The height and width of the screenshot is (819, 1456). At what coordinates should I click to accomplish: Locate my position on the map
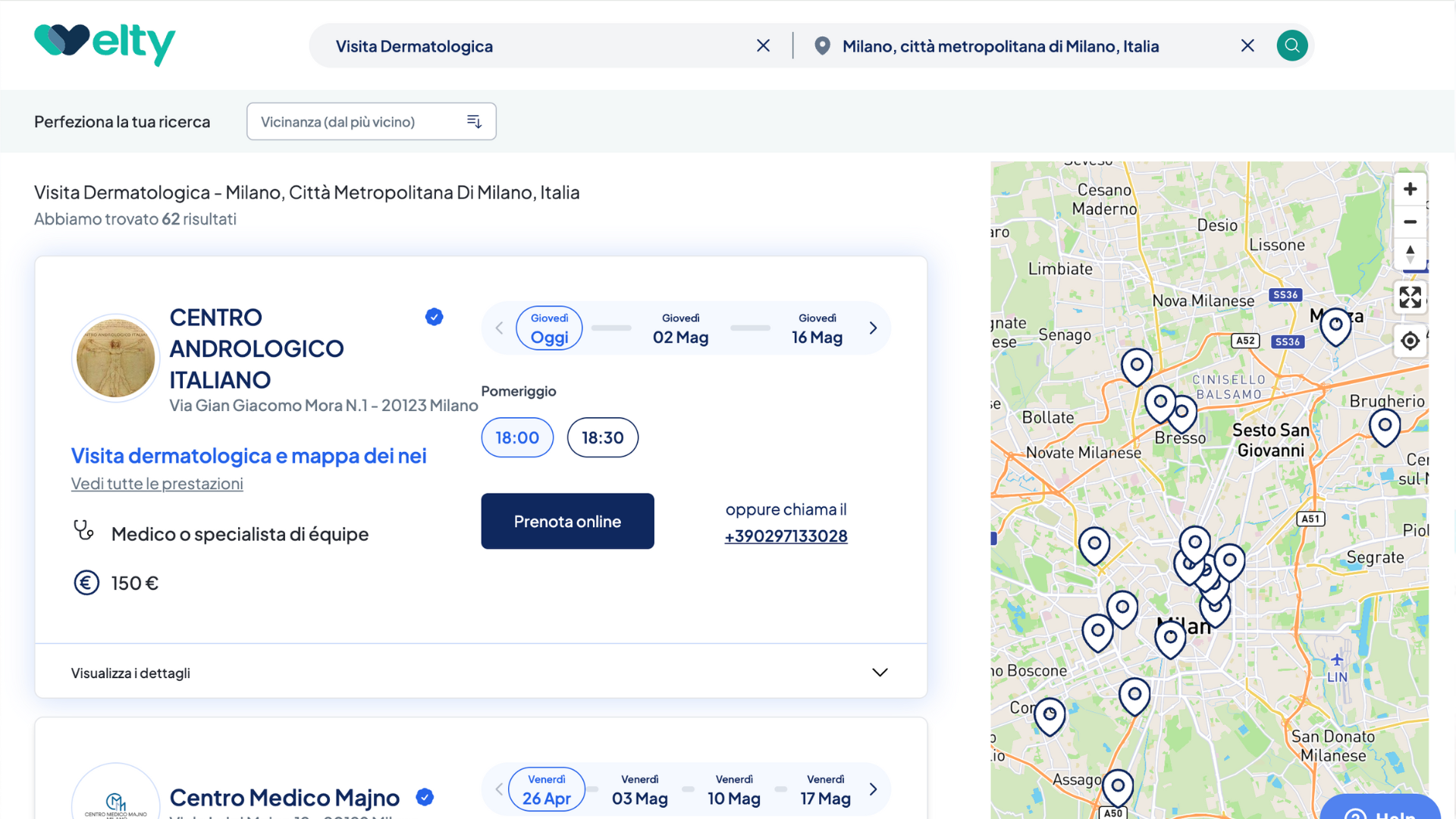1410,340
